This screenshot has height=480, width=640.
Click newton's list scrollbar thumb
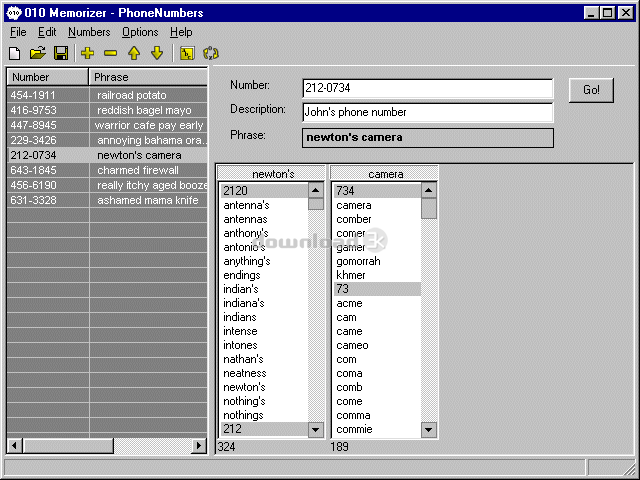tap(316, 204)
